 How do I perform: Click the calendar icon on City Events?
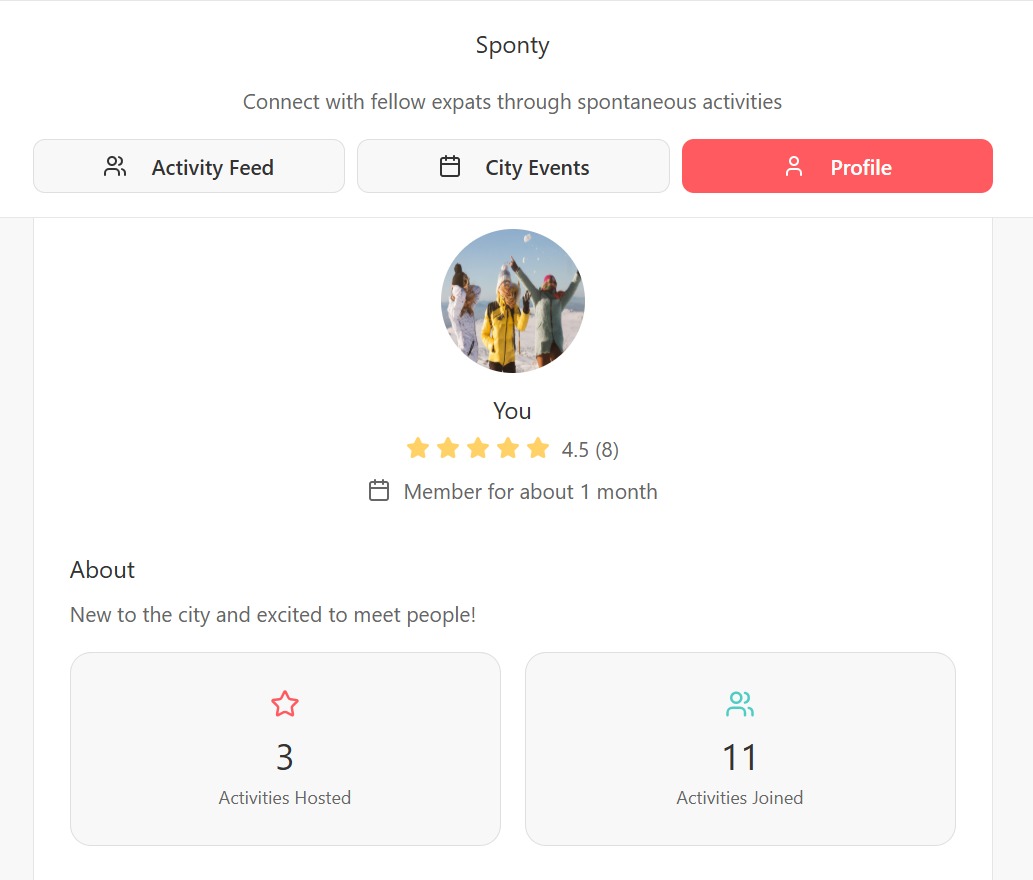pos(450,167)
